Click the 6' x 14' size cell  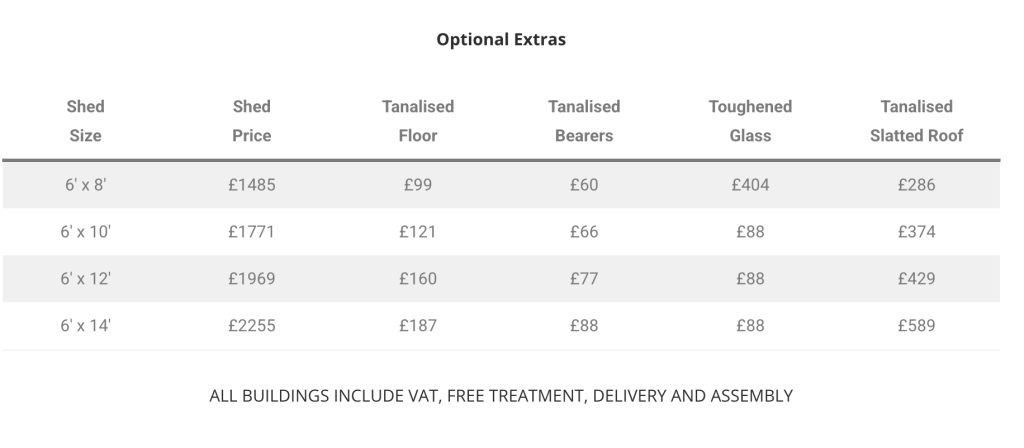click(x=86, y=325)
